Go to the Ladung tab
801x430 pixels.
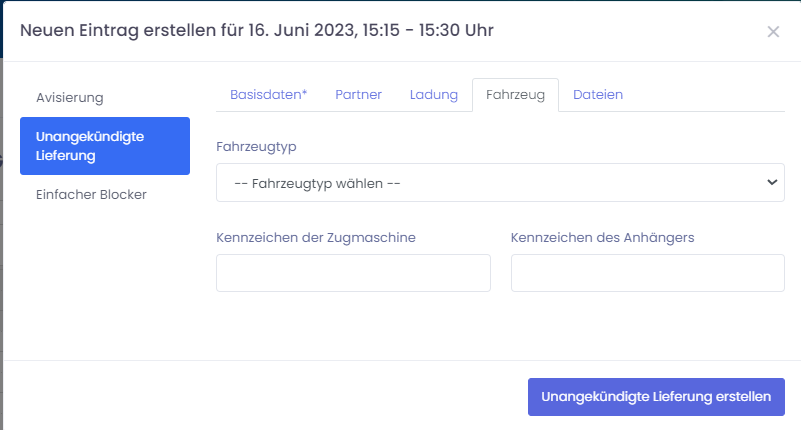[433, 95]
